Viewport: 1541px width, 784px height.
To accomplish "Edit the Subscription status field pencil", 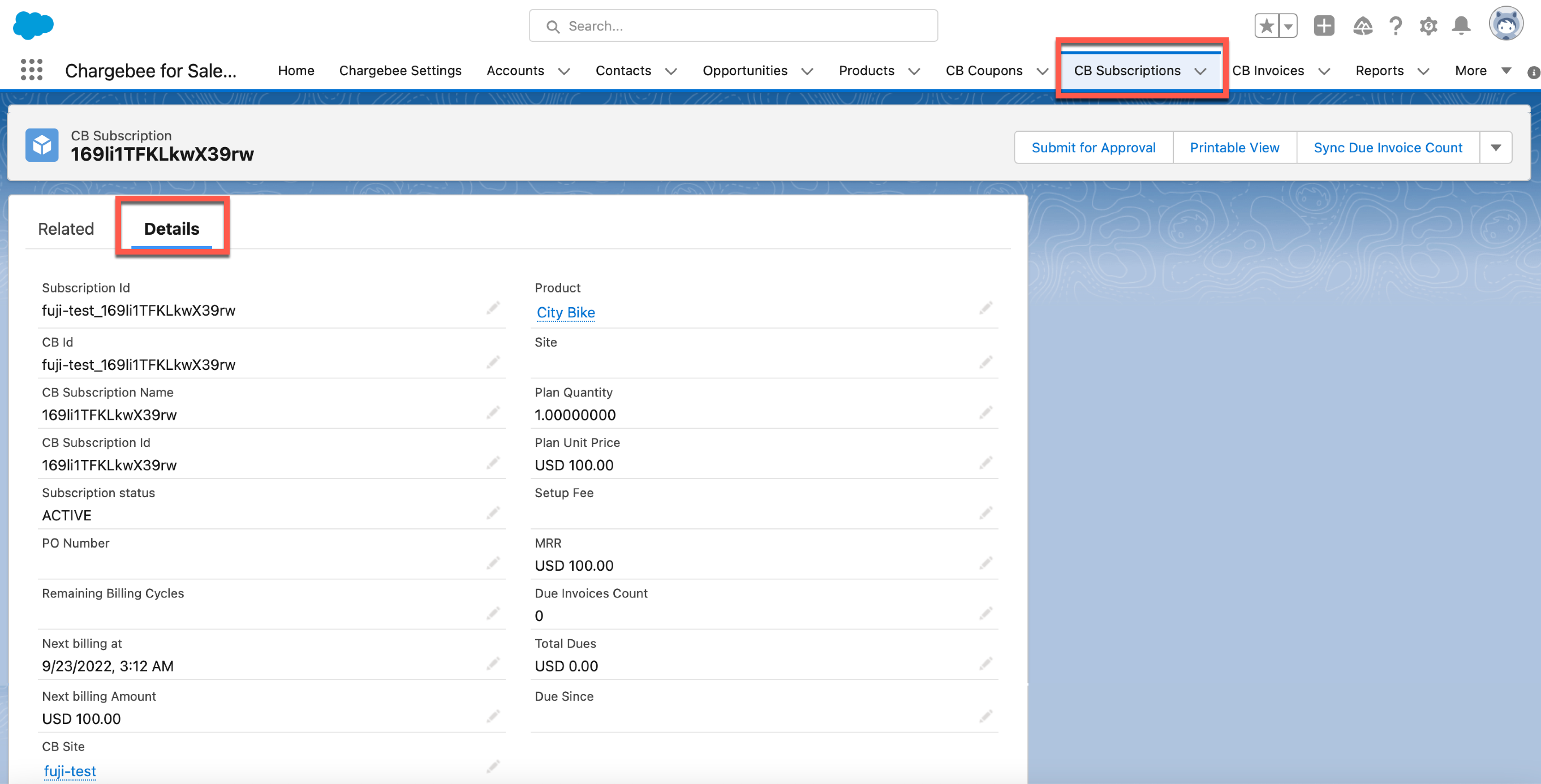I will click(492, 513).
